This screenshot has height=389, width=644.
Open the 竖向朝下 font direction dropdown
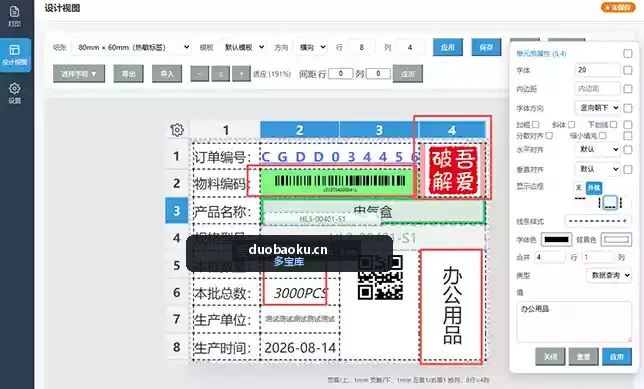598,108
